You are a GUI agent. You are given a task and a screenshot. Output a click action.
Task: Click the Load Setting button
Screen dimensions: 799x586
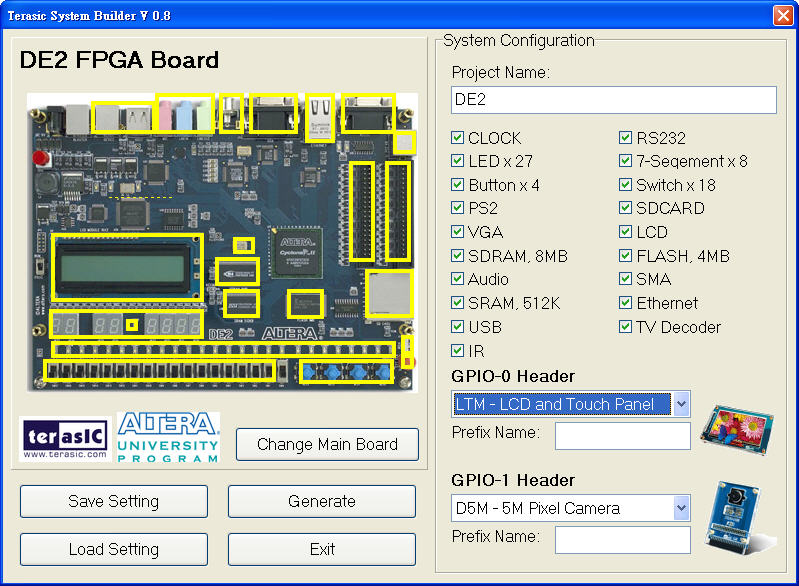click(x=114, y=549)
